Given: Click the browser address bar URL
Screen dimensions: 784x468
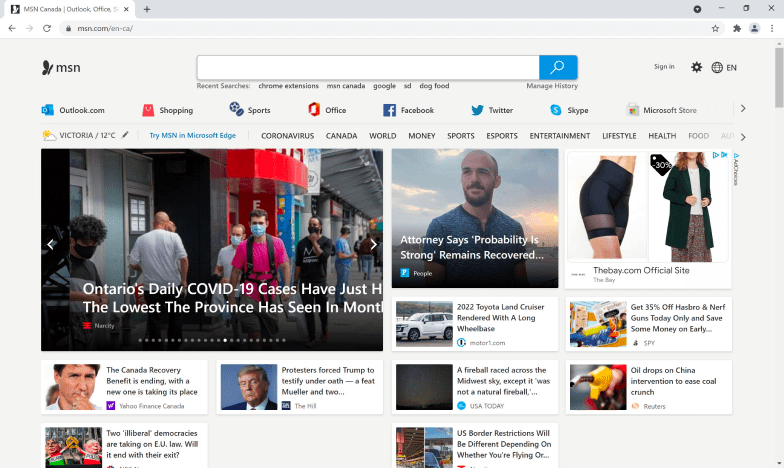Looking at the screenshot, I should (105, 28).
